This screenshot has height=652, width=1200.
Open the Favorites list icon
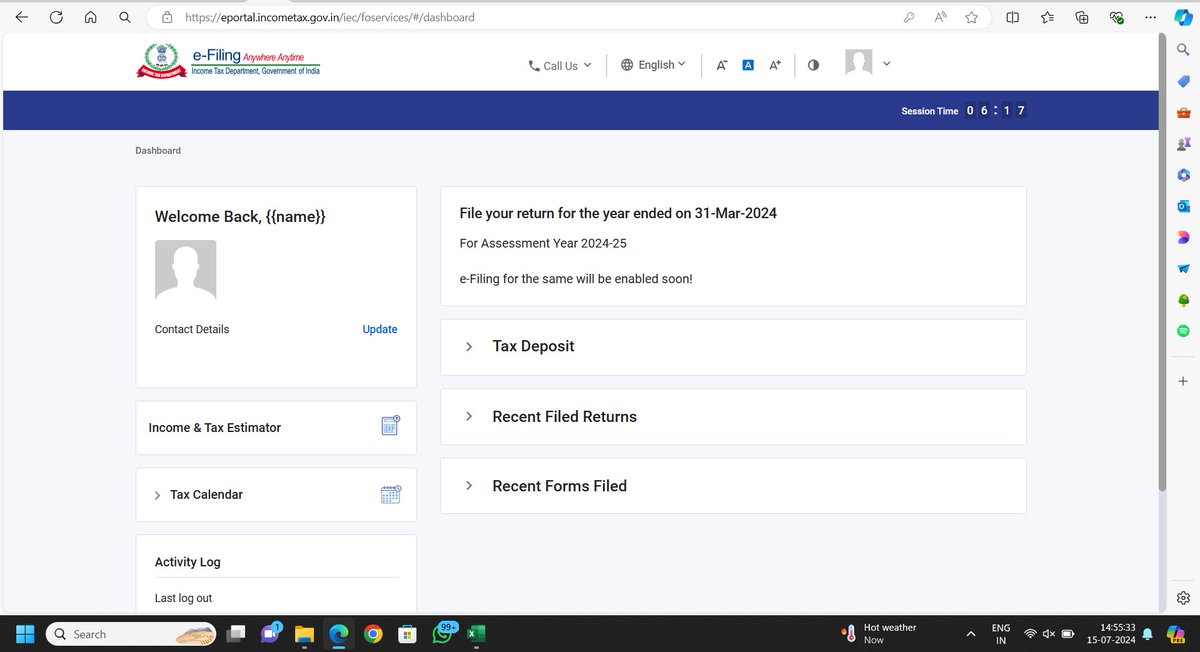tap(1047, 17)
